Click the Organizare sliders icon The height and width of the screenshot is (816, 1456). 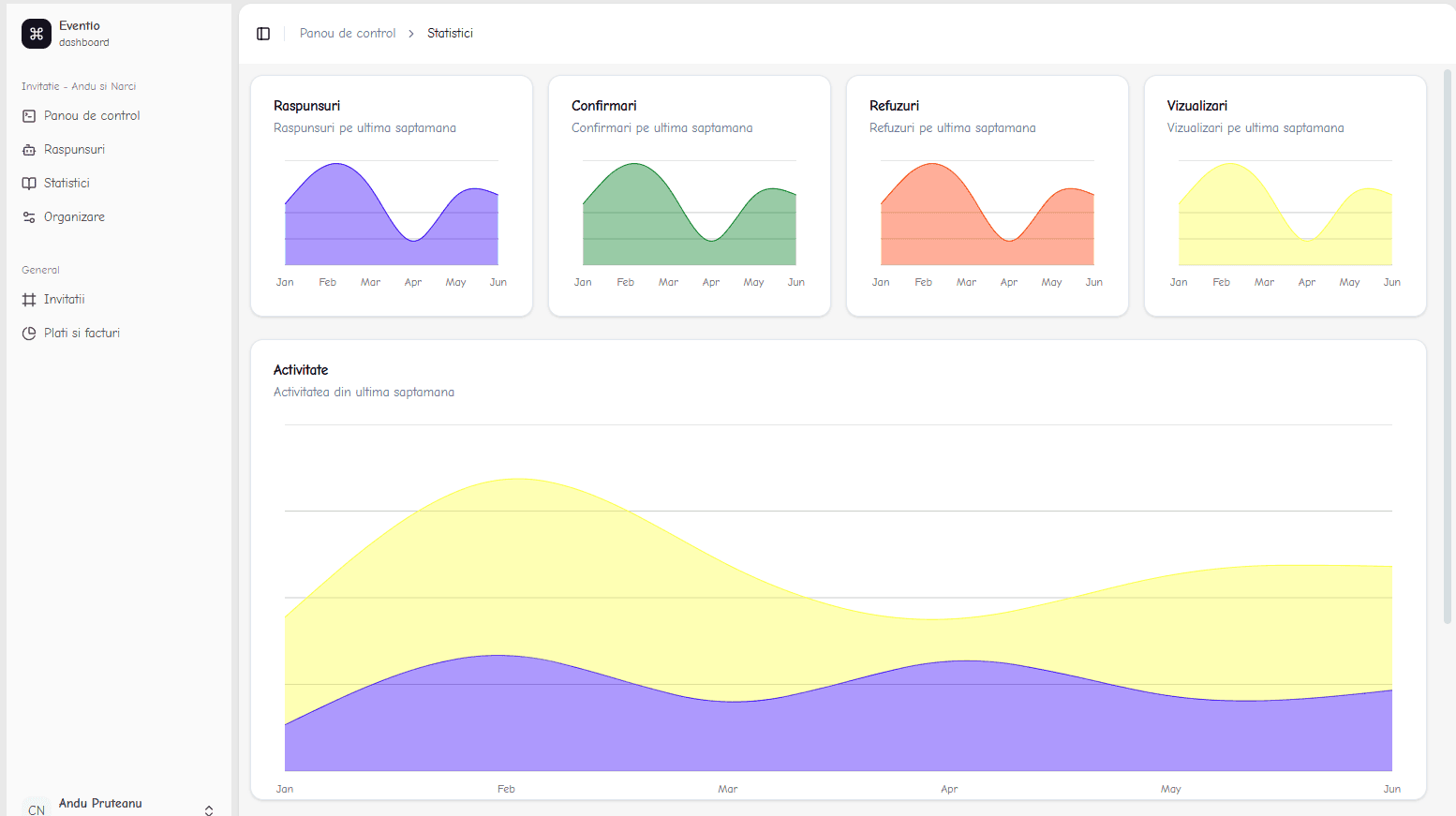point(29,217)
